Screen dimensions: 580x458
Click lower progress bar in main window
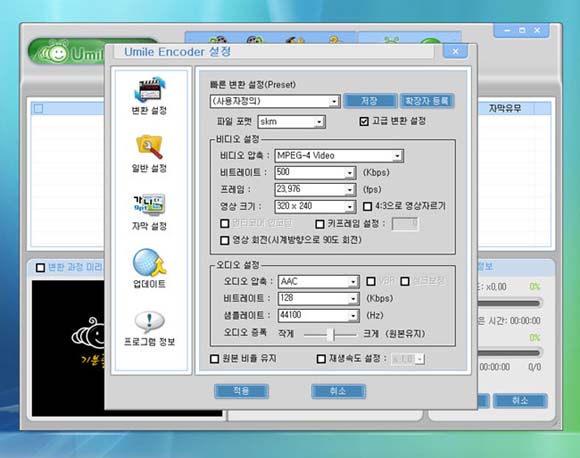pos(509,353)
